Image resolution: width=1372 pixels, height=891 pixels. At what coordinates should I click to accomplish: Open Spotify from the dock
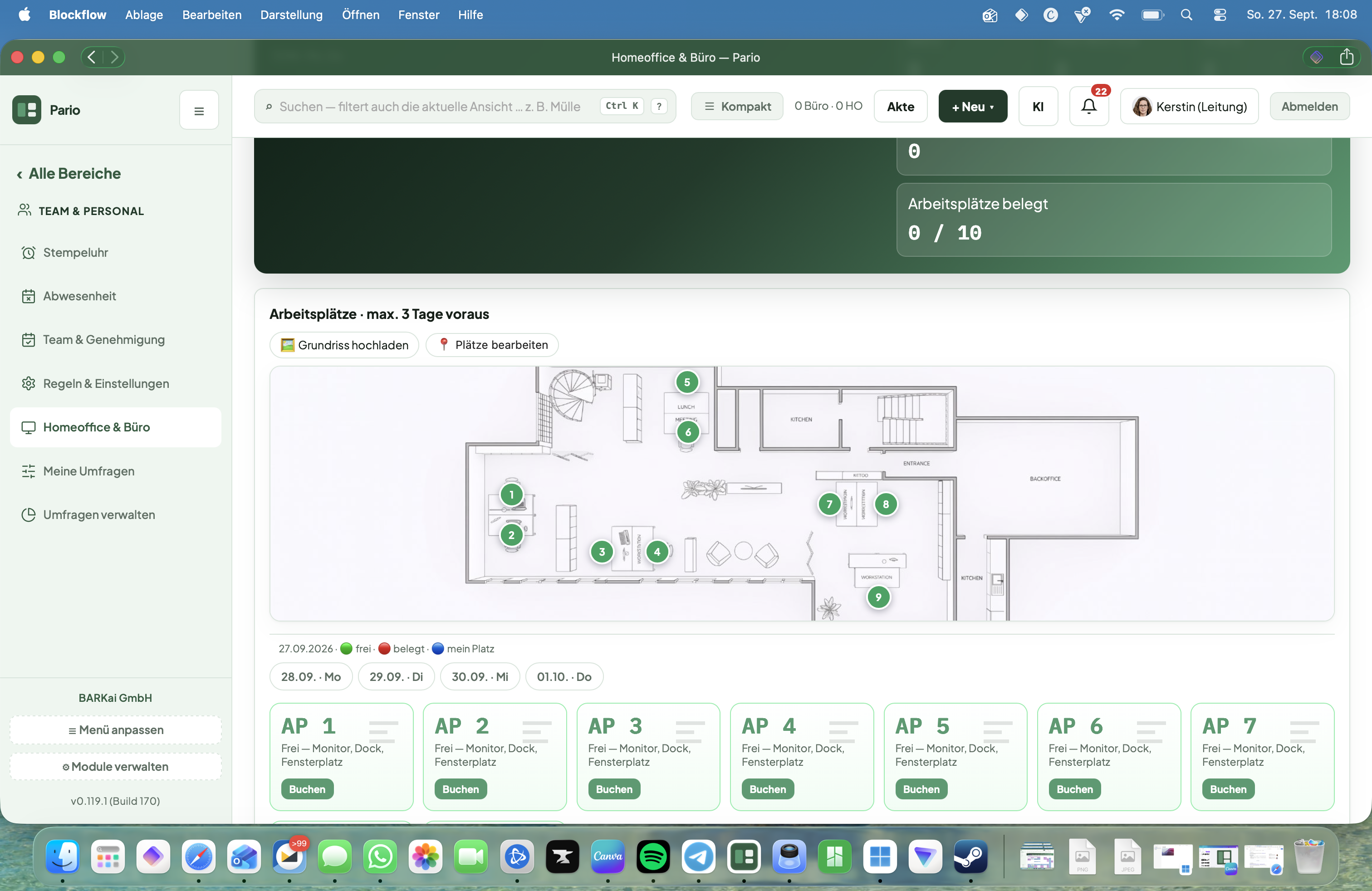click(x=653, y=857)
